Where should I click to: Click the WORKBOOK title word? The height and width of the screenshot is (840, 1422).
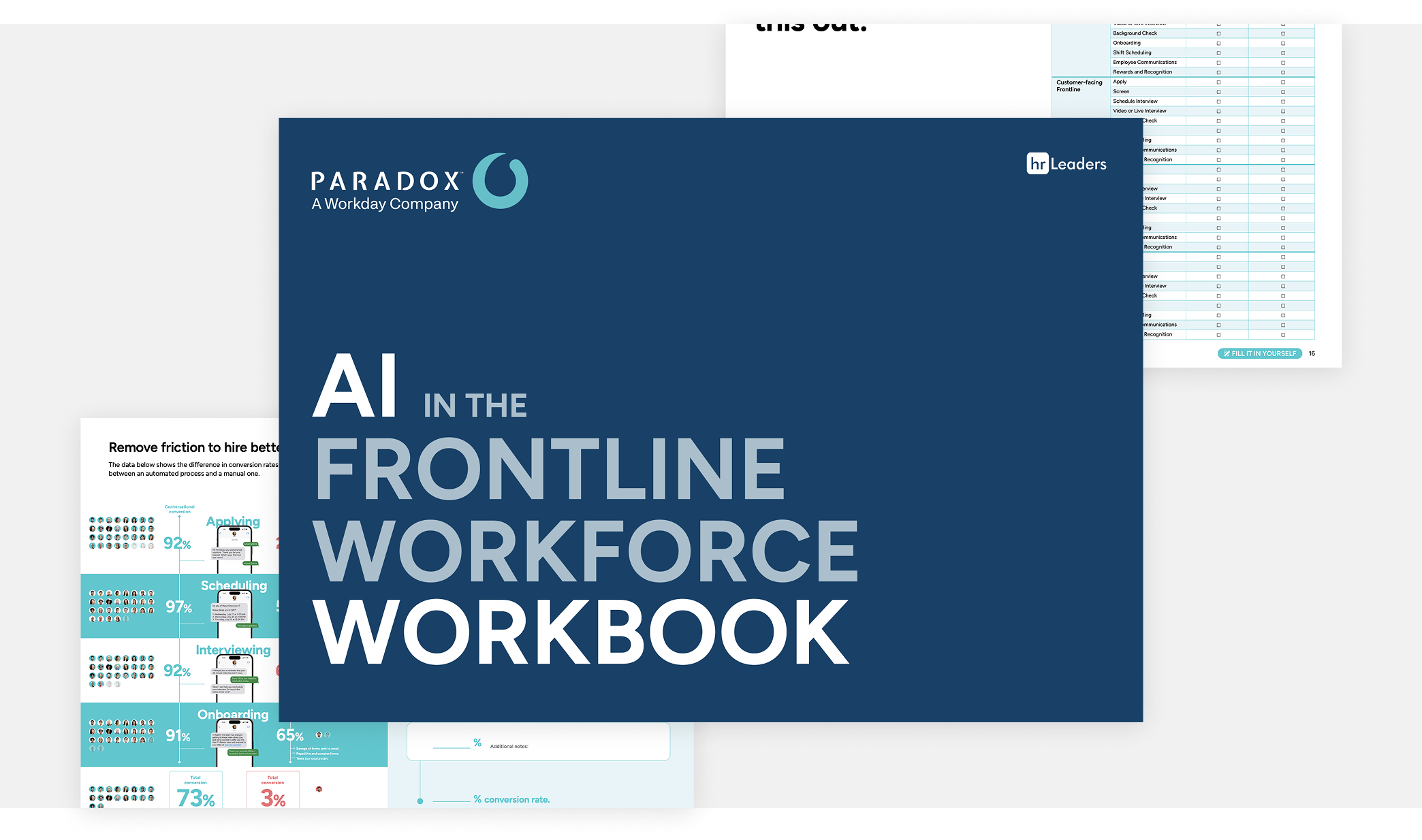581,632
